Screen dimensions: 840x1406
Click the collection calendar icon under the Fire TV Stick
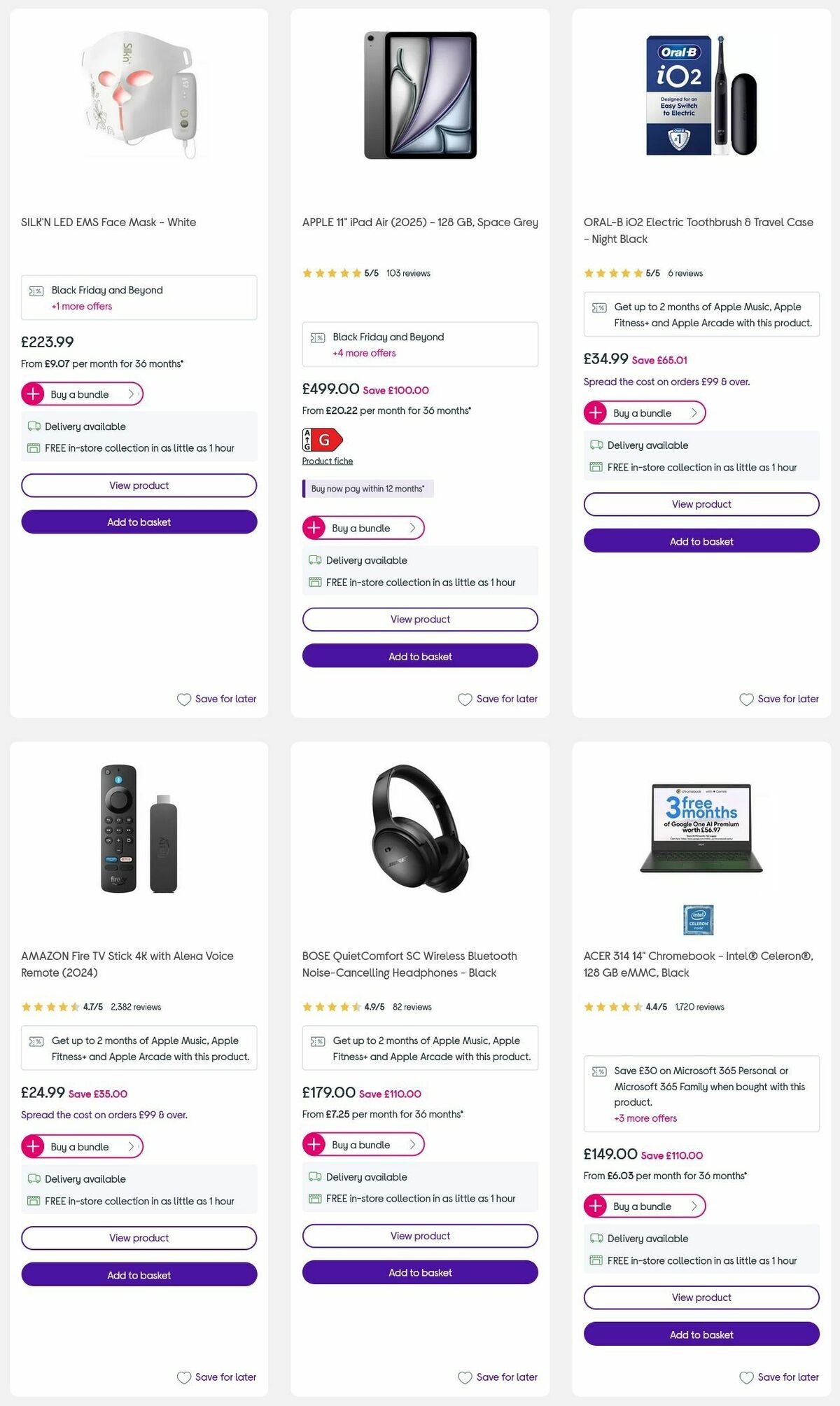point(32,1201)
